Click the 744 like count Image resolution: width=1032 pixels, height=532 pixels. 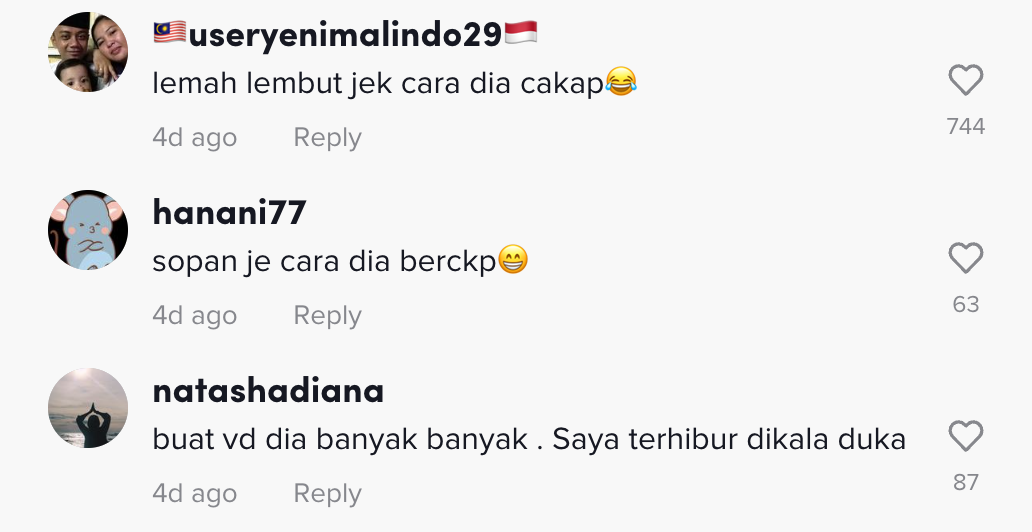[x=966, y=126]
